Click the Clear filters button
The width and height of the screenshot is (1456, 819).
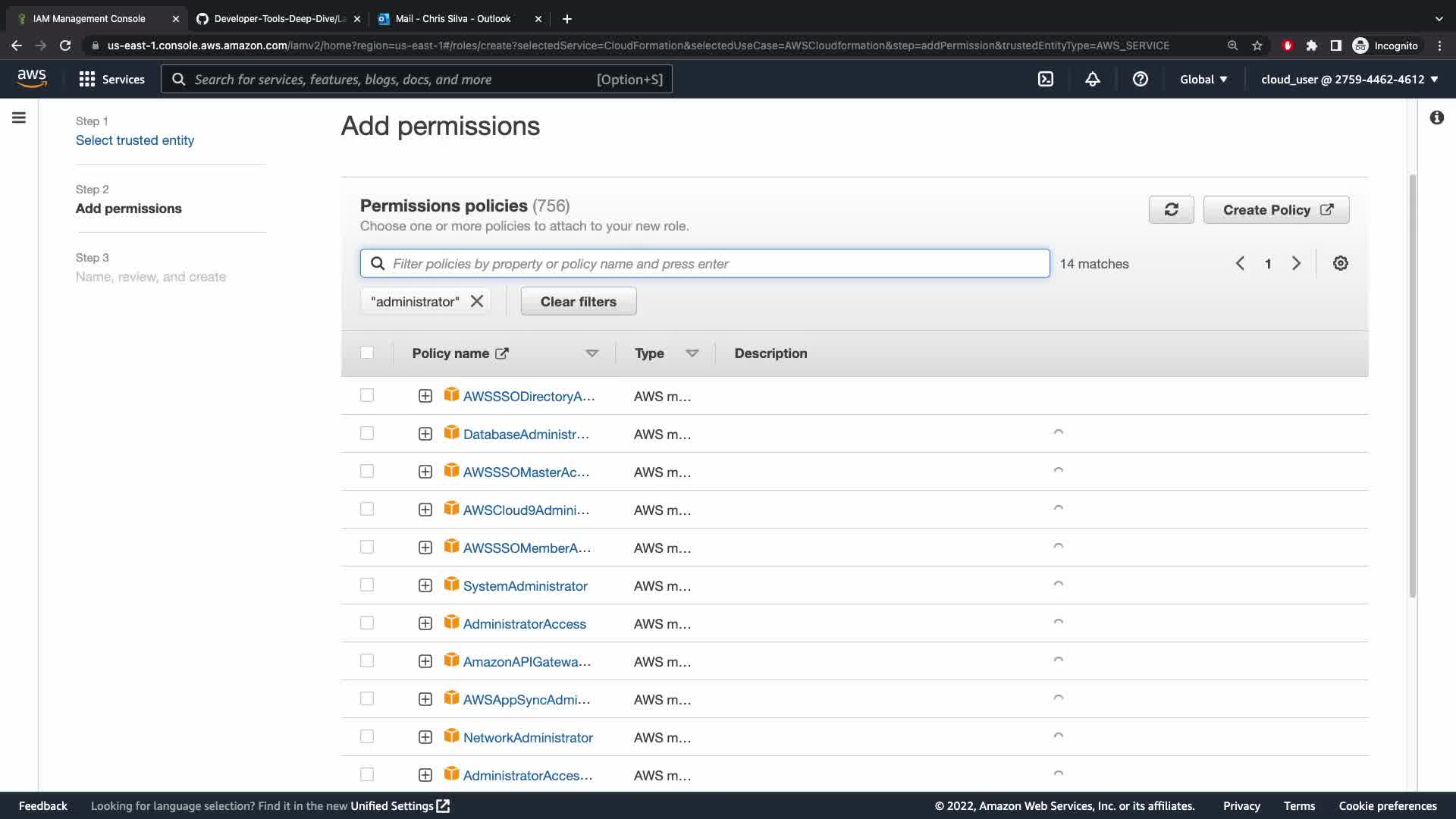click(578, 301)
